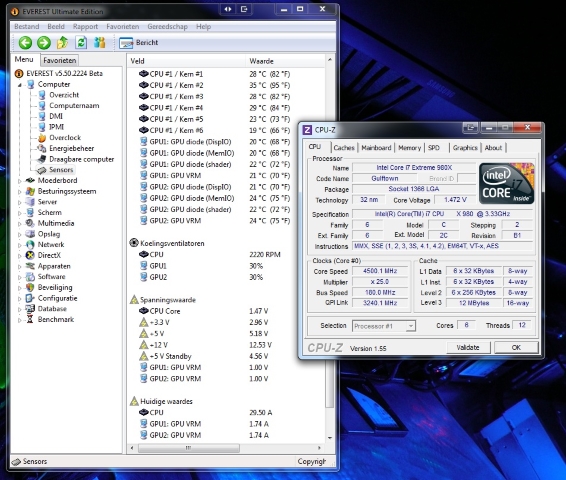The image size is (566, 480).
Task: Open the Bestand menu
Action: [27, 27]
